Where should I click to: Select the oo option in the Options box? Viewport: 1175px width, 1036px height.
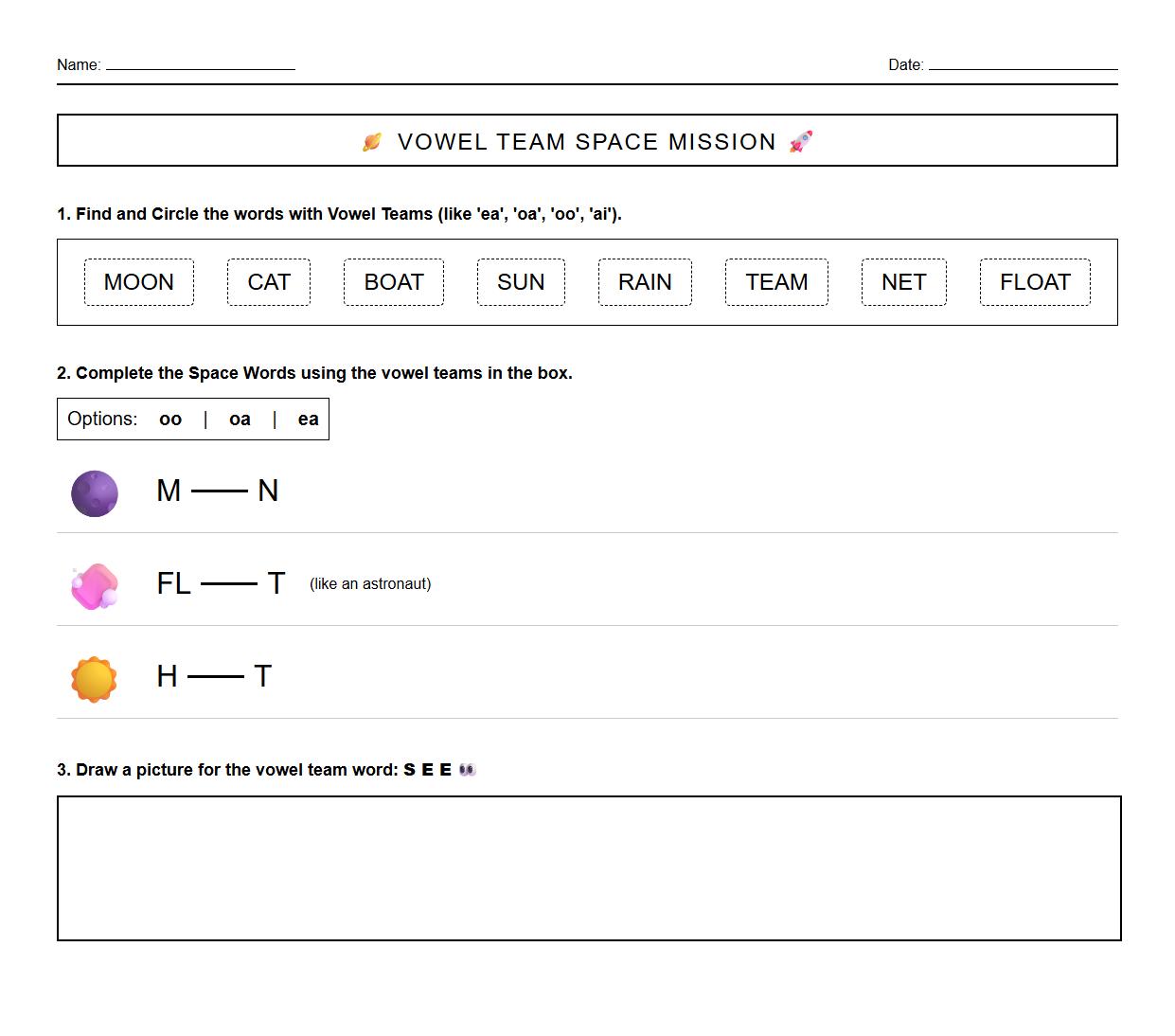tap(170, 419)
